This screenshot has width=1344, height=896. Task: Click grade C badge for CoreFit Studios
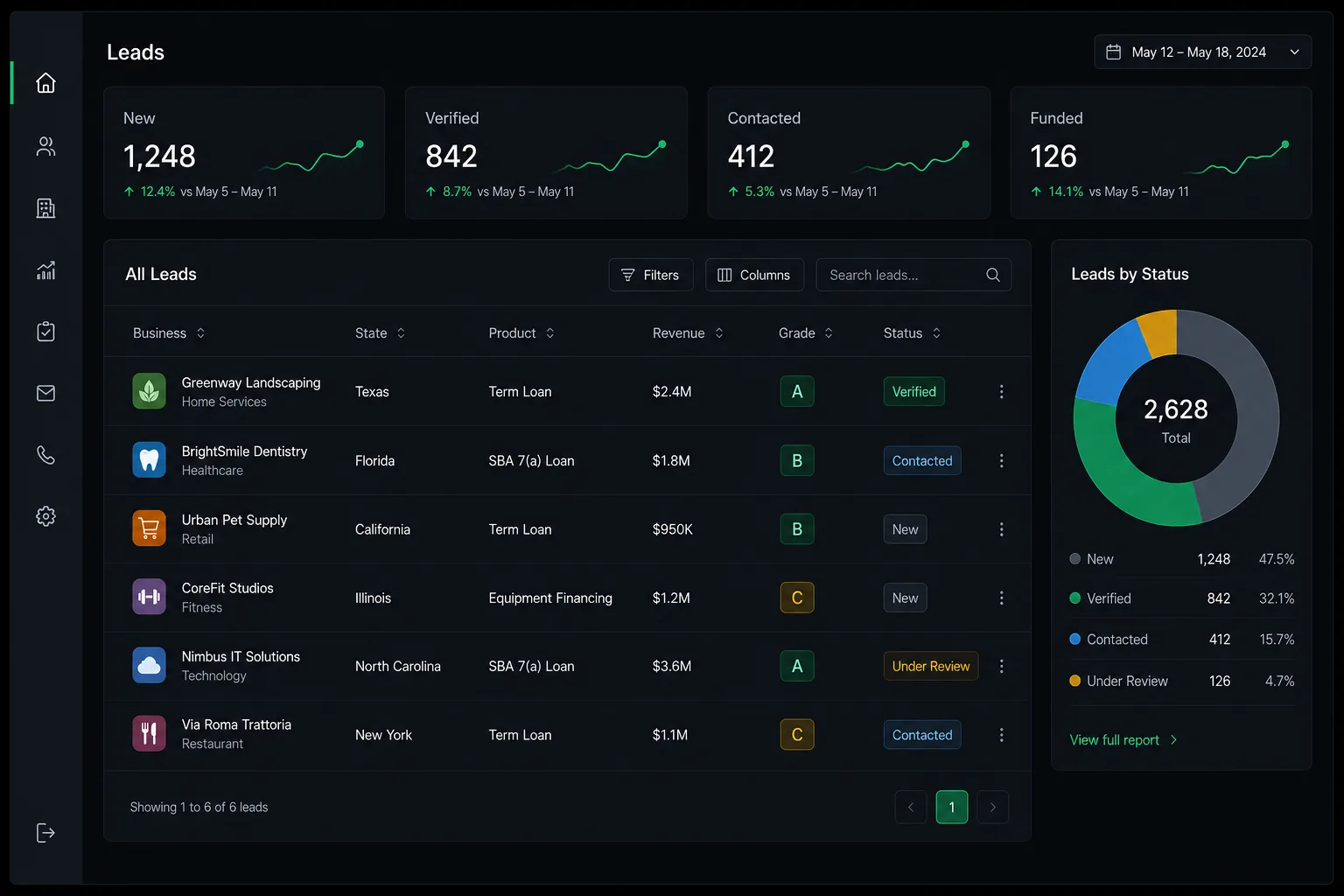tap(797, 598)
